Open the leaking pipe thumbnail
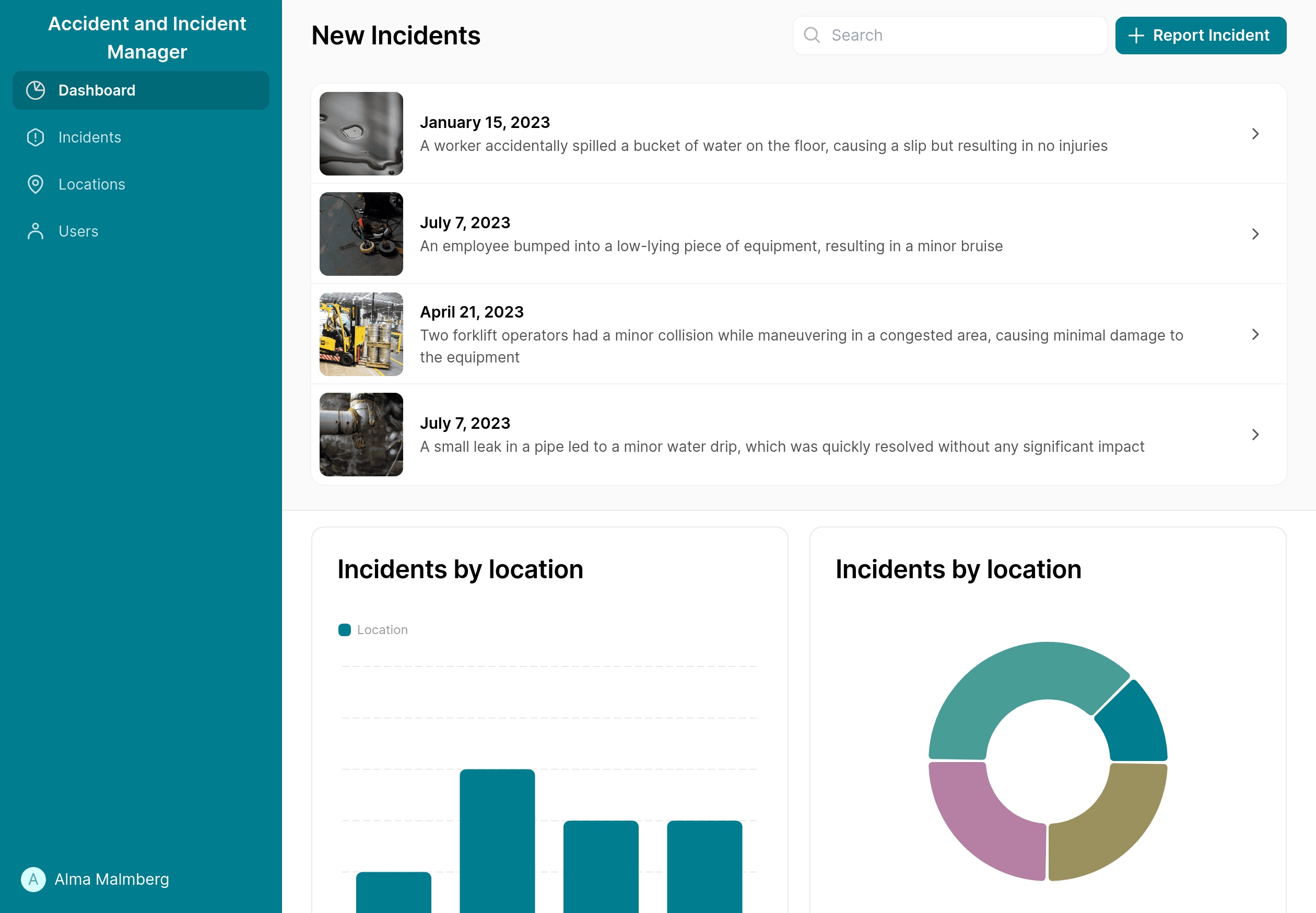Viewport: 1316px width, 913px height. coord(361,435)
